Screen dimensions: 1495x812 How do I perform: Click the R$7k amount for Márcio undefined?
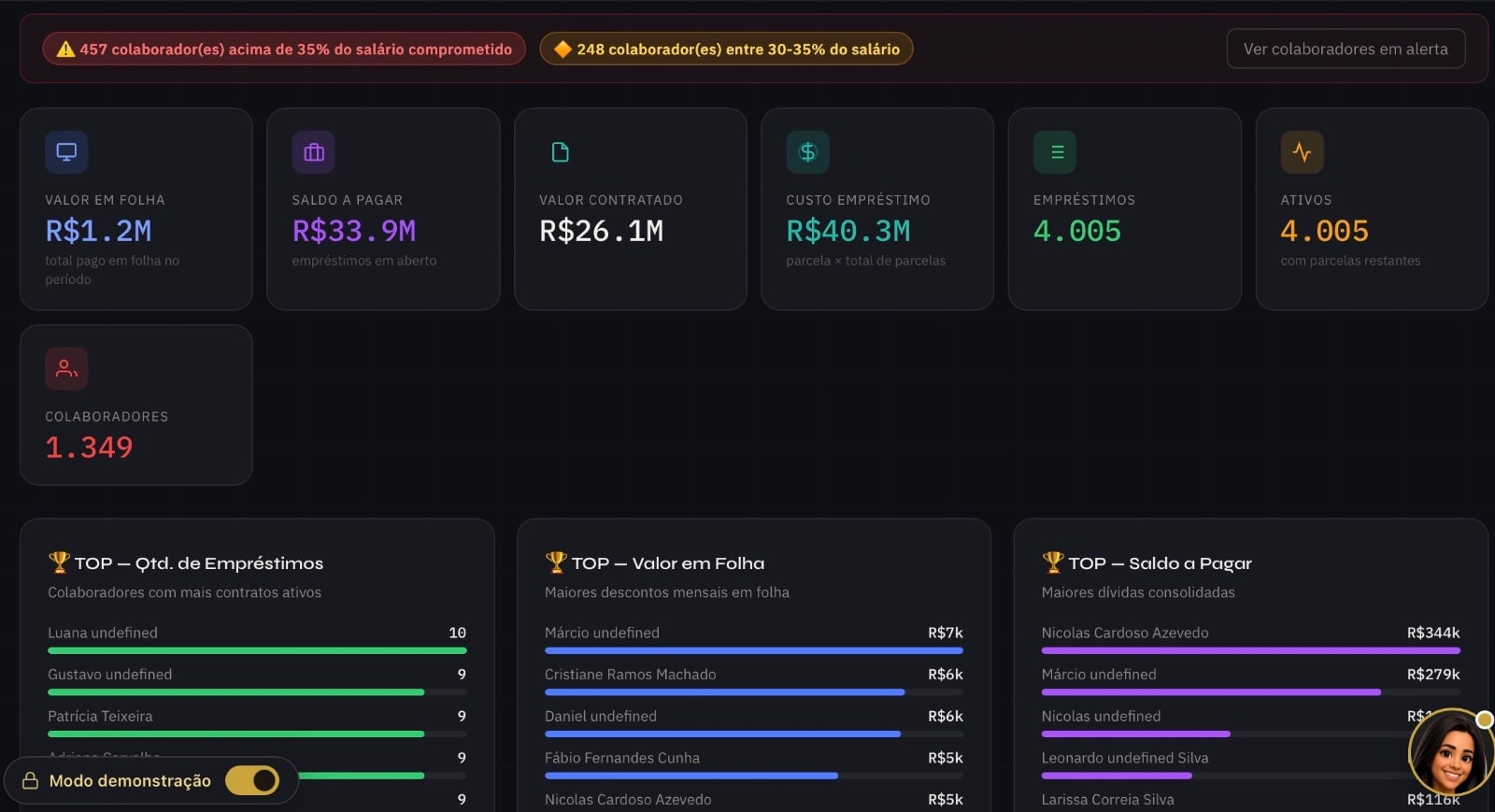point(946,633)
